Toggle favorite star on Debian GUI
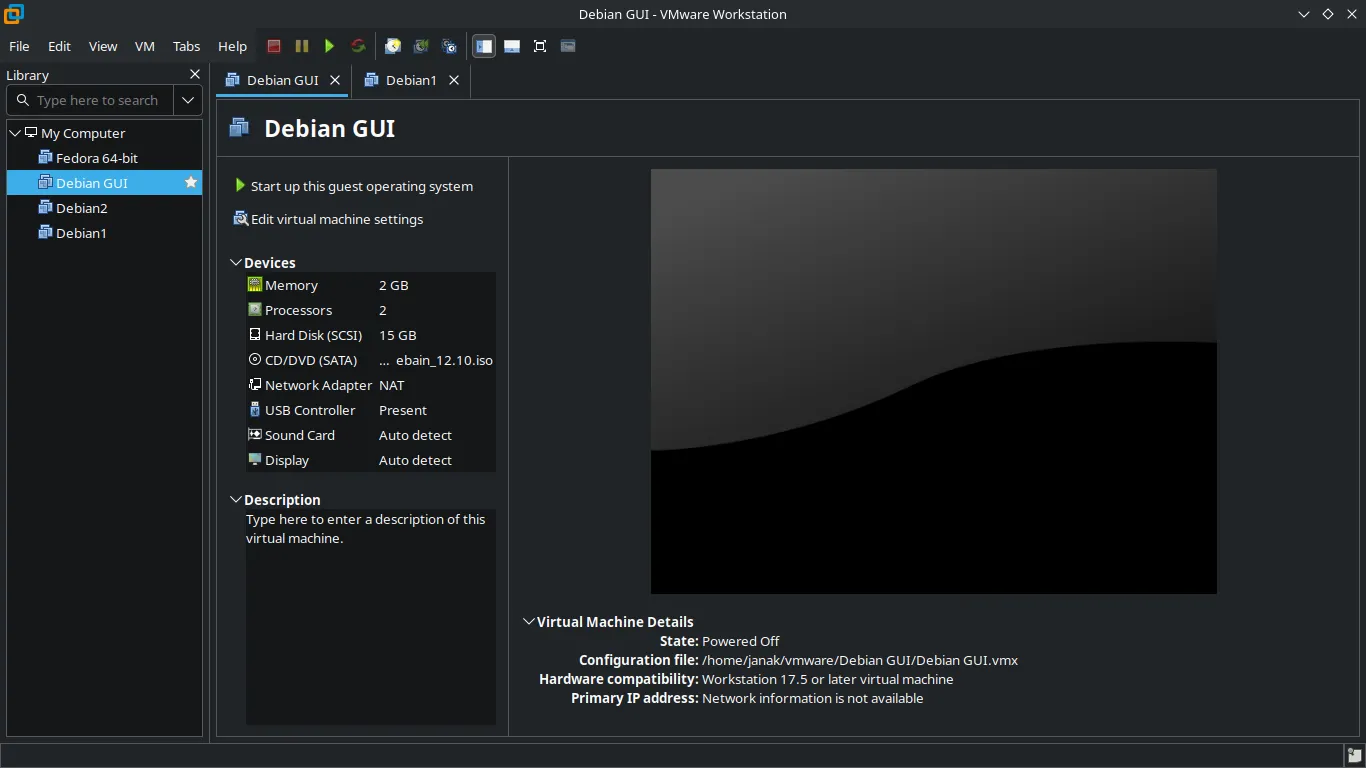 pyautogui.click(x=190, y=183)
